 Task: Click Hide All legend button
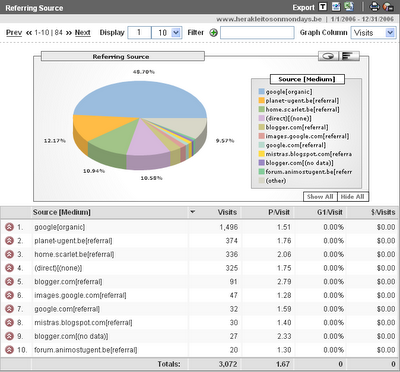353,197
